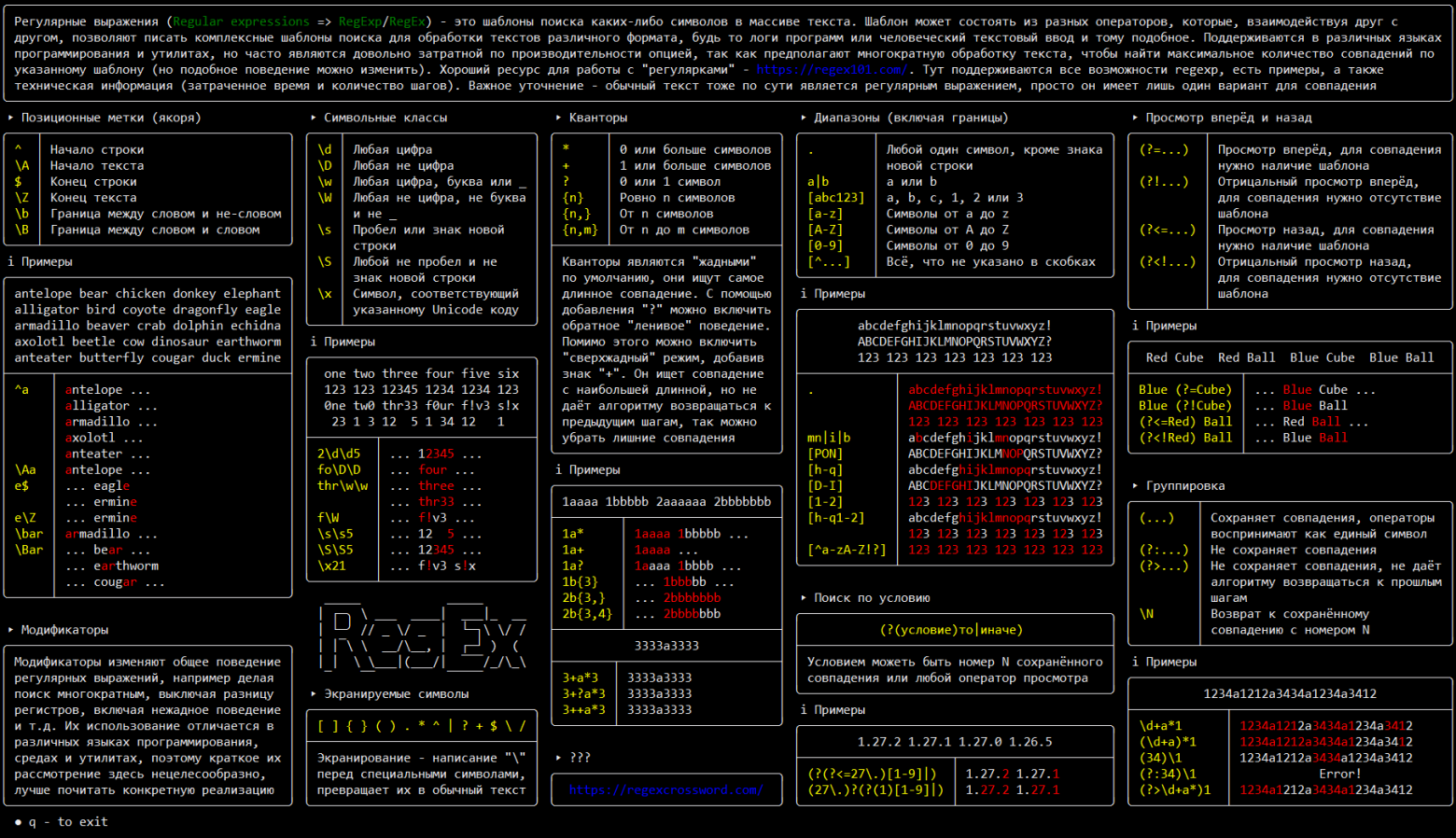This screenshot has height=838, width=1456.
Task: Click the '1b{3}' quantifier example
Action: click(580, 582)
